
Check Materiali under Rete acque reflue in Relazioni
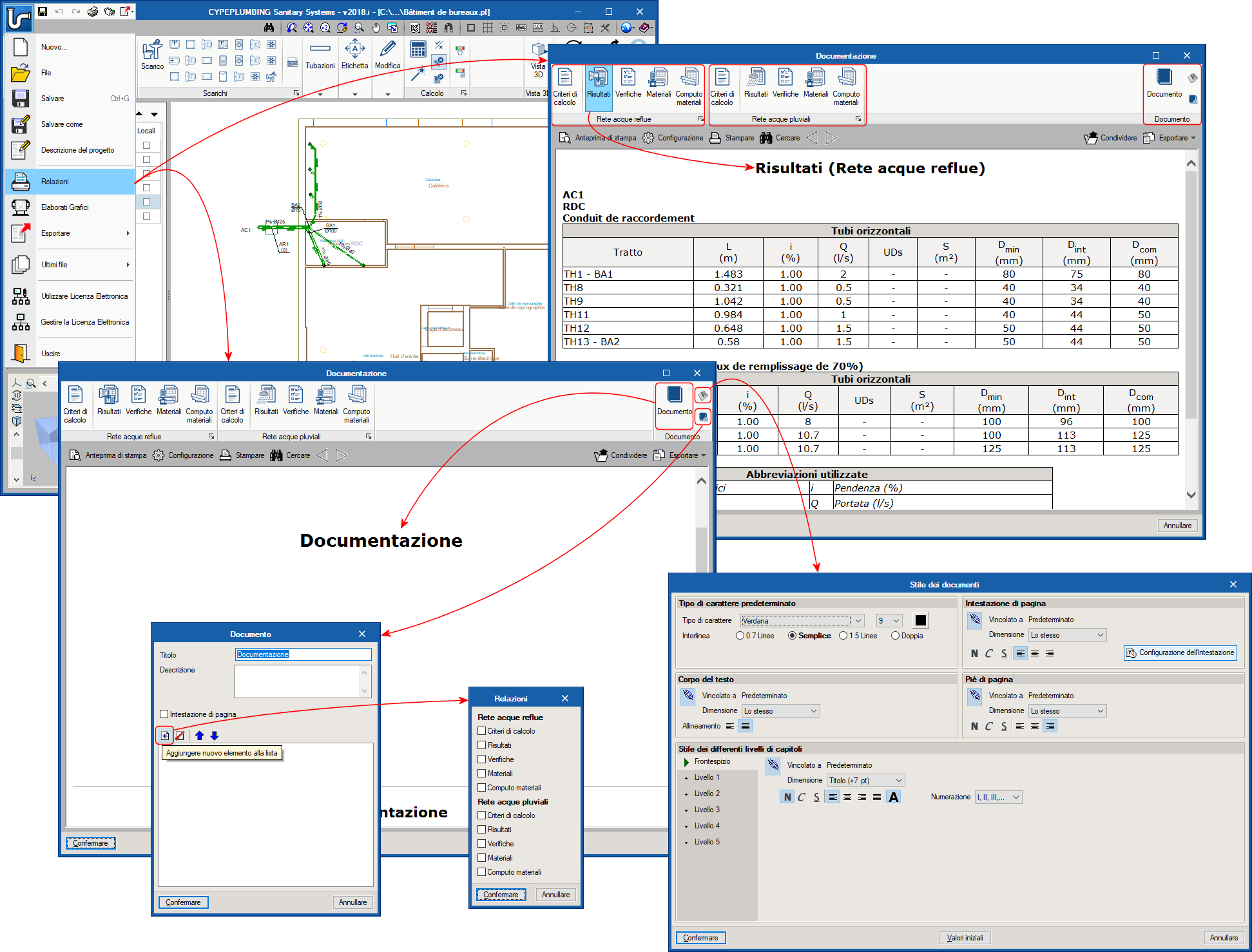pyautogui.click(x=481, y=774)
